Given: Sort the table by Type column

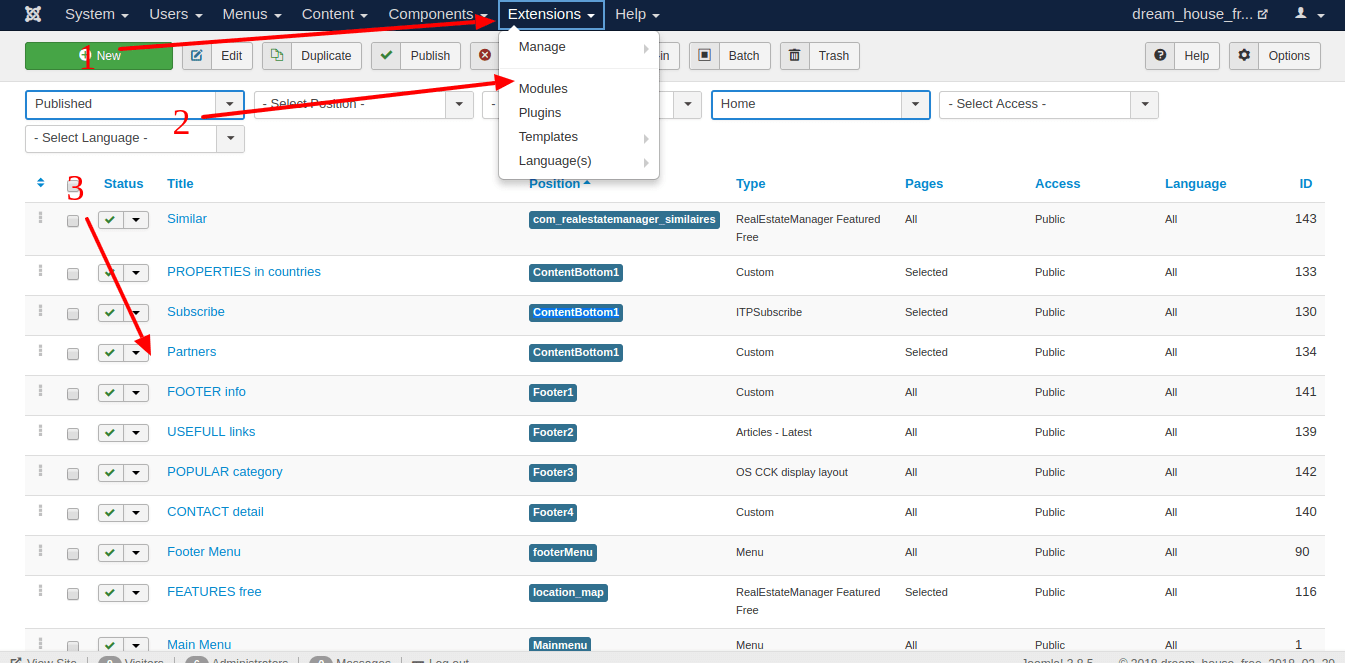Looking at the screenshot, I should pos(751,183).
